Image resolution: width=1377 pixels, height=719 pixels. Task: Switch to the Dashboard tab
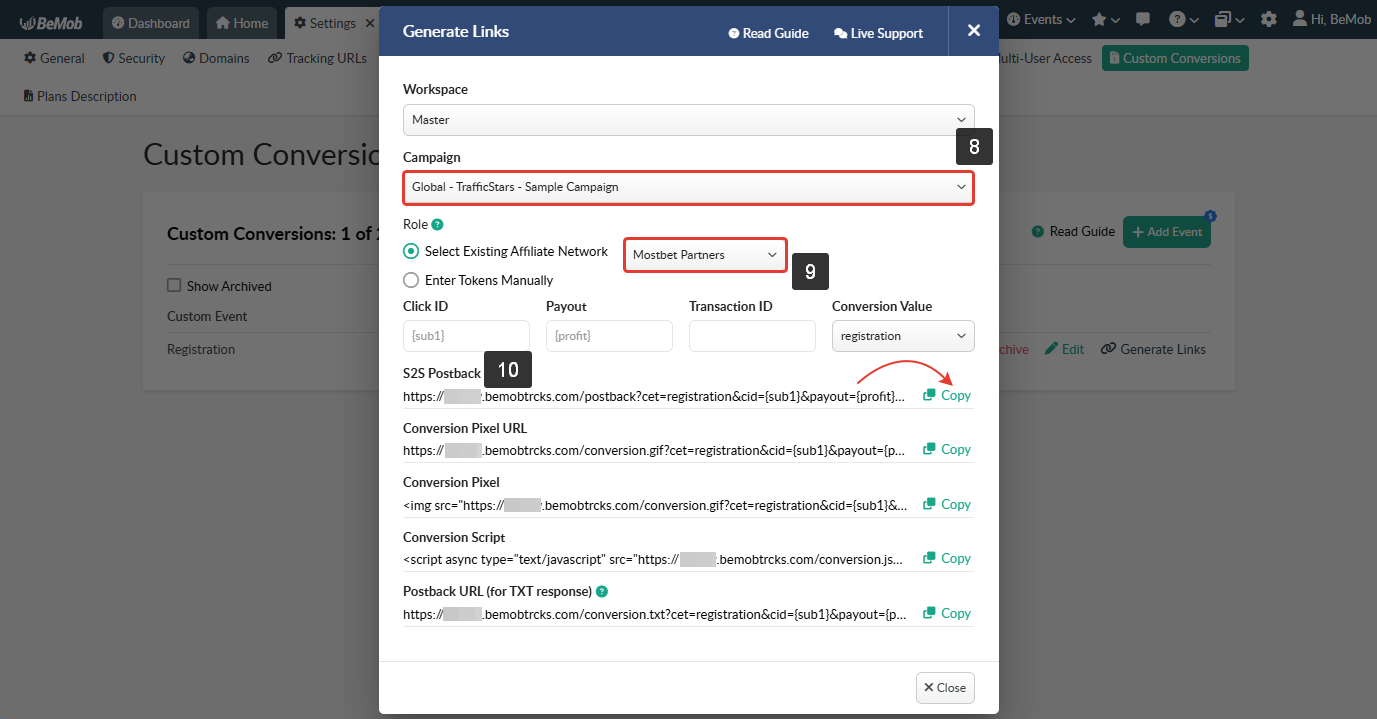(x=150, y=22)
